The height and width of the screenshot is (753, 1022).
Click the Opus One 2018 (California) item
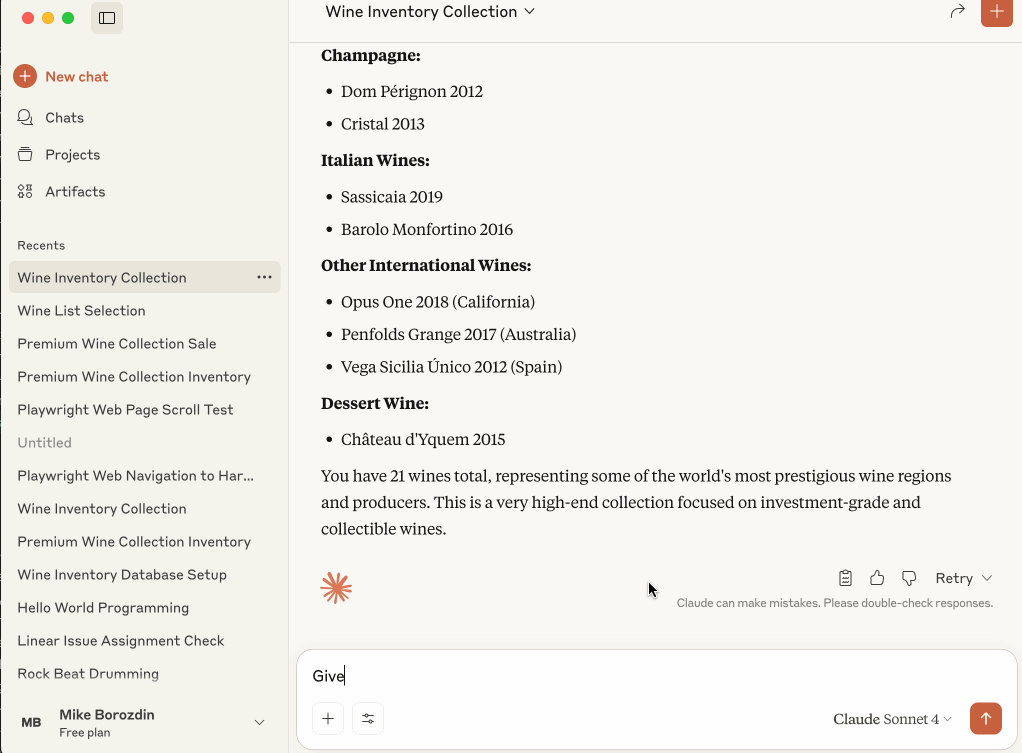(x=438, y=302)
